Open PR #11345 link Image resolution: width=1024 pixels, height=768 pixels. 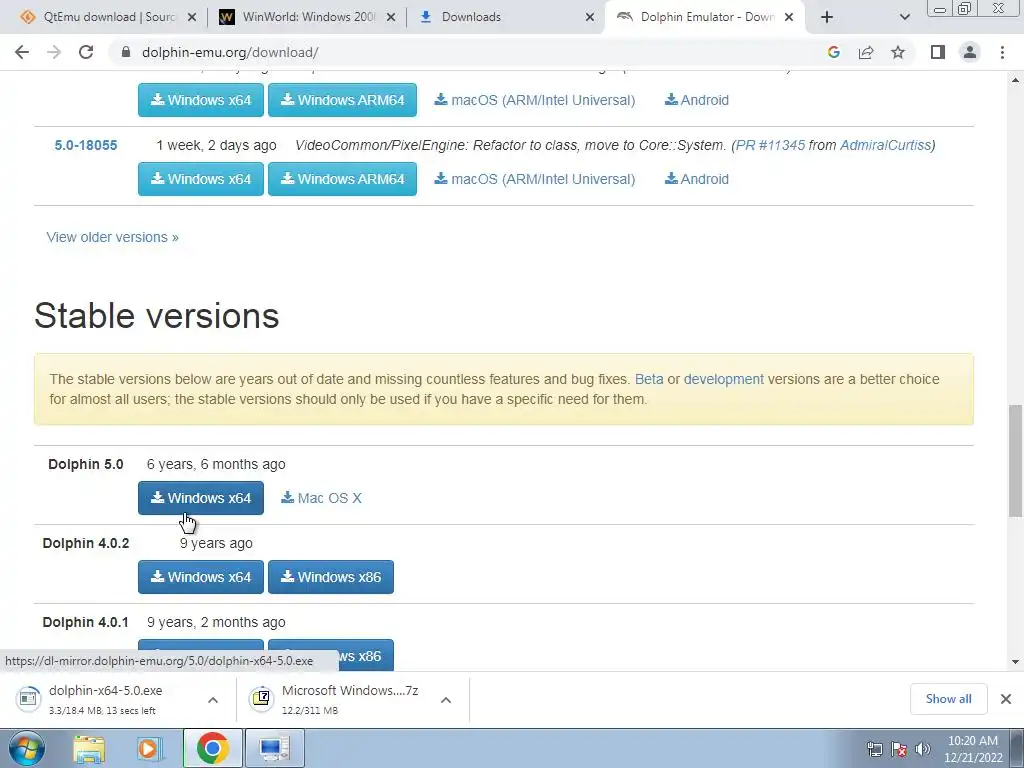770,145
